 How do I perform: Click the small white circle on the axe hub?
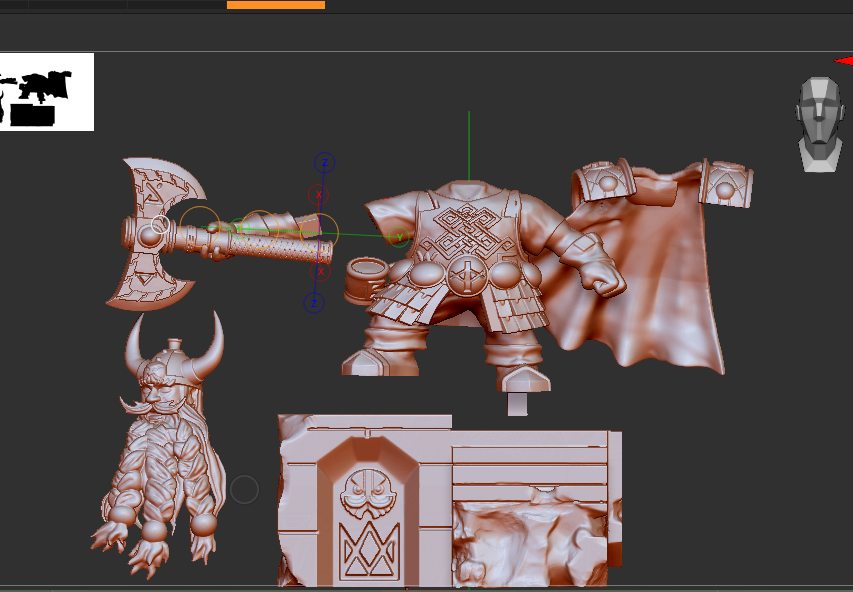160,224
